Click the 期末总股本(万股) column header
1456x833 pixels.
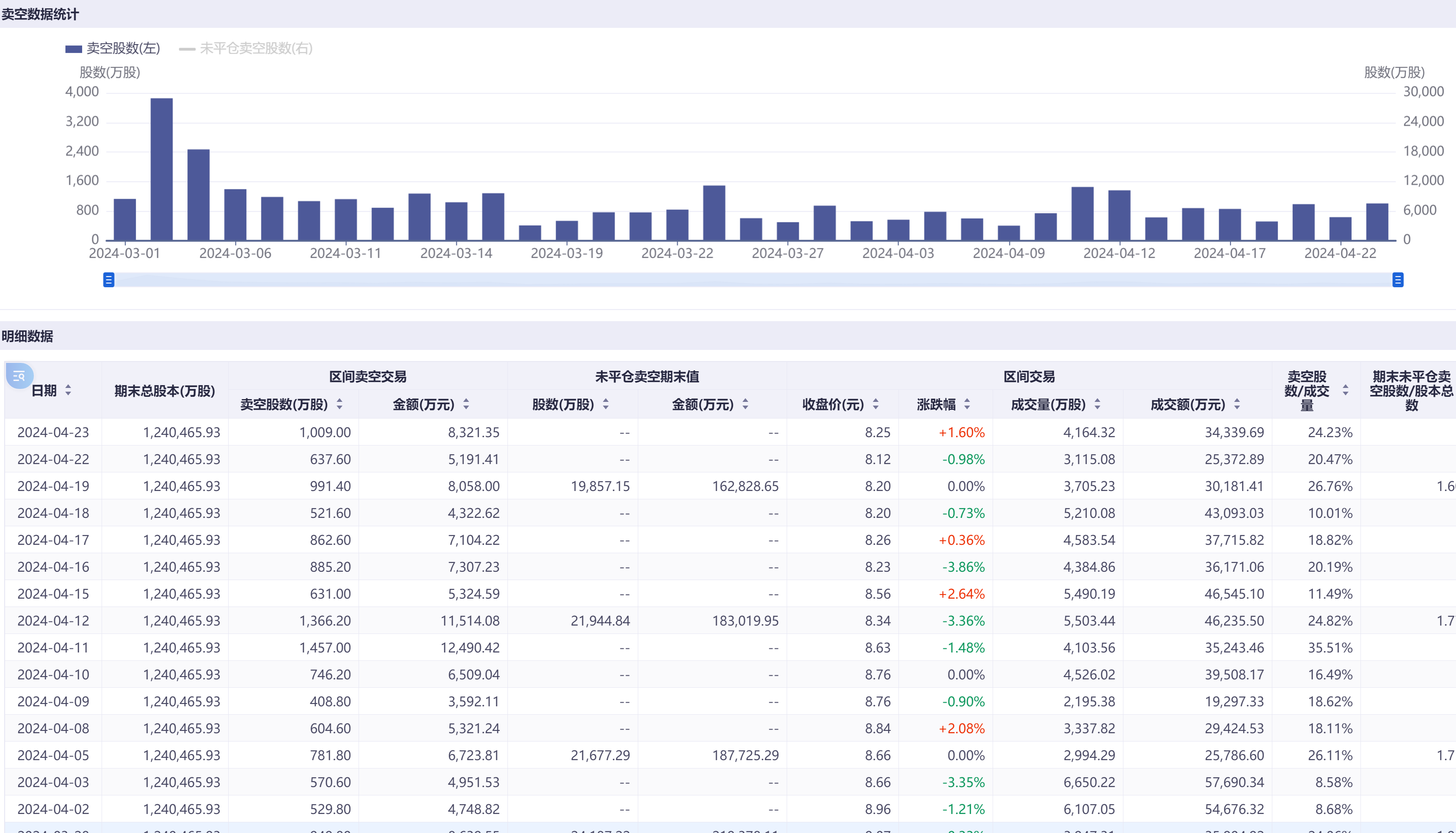click(x=165, y=391)
